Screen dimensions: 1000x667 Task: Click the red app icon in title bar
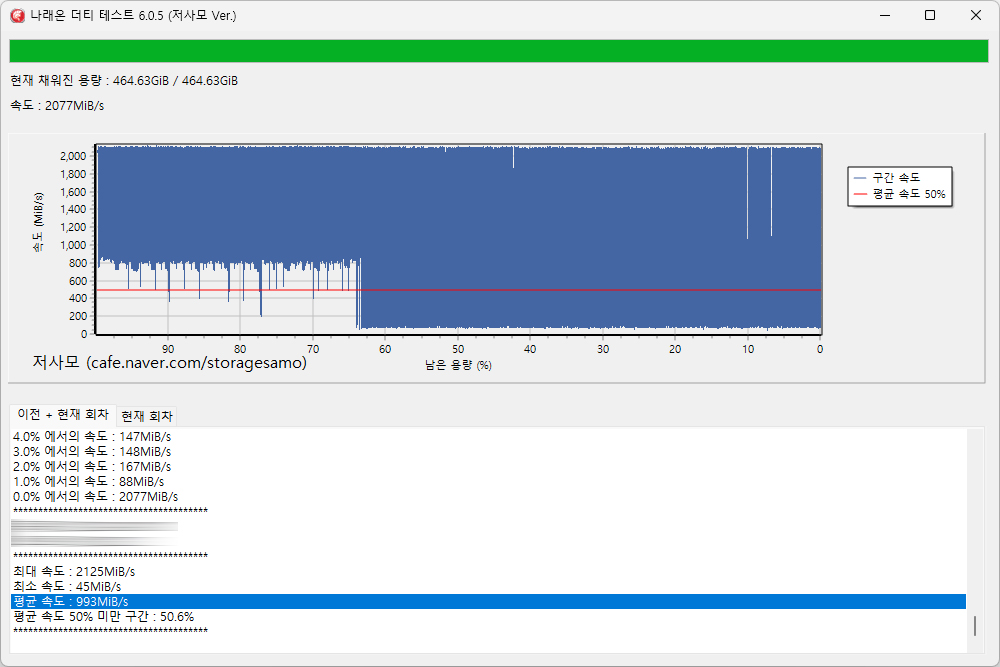click(17, 15)
